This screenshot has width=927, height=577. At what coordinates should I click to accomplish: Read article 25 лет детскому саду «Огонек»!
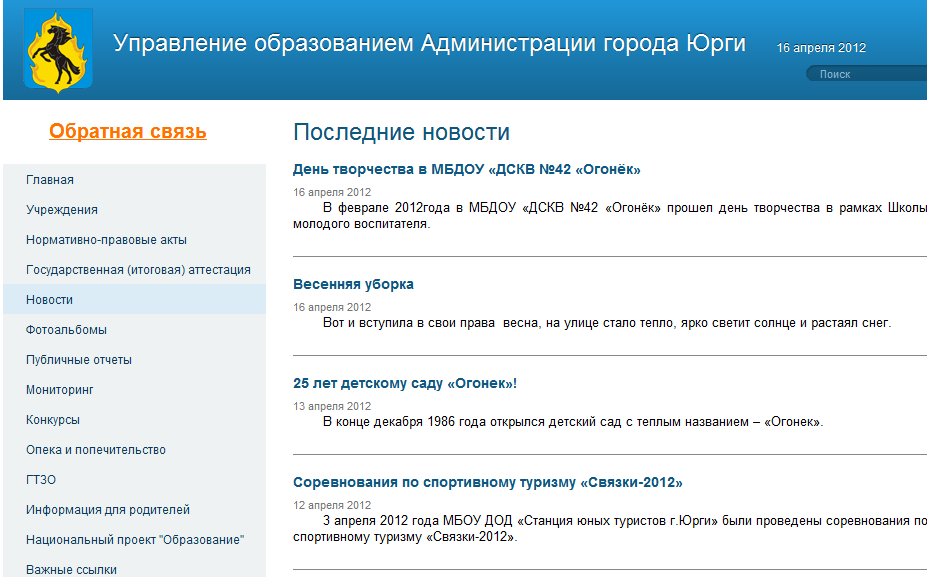coord(404,383)
